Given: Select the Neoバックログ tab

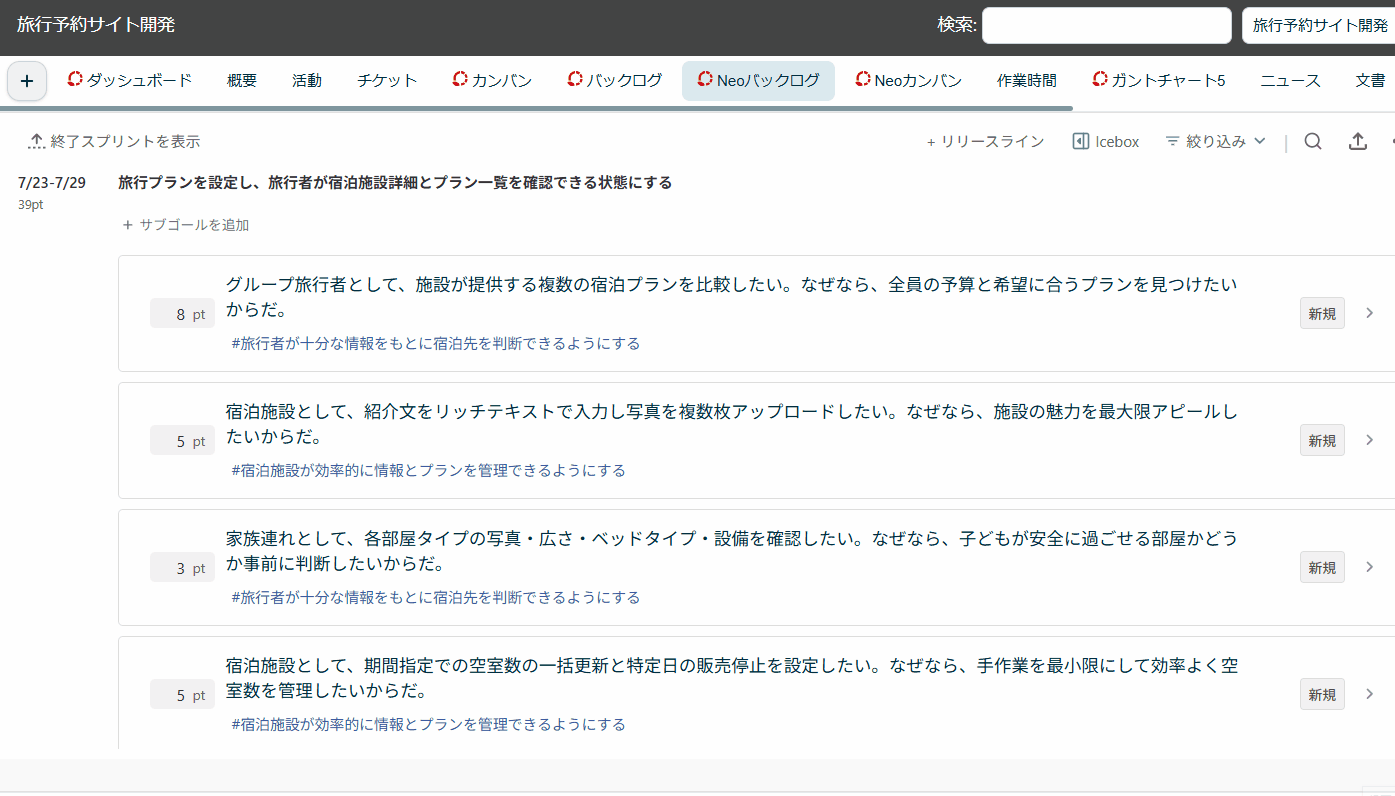Looking at the screenshot, I should click(x=758, y=81).
